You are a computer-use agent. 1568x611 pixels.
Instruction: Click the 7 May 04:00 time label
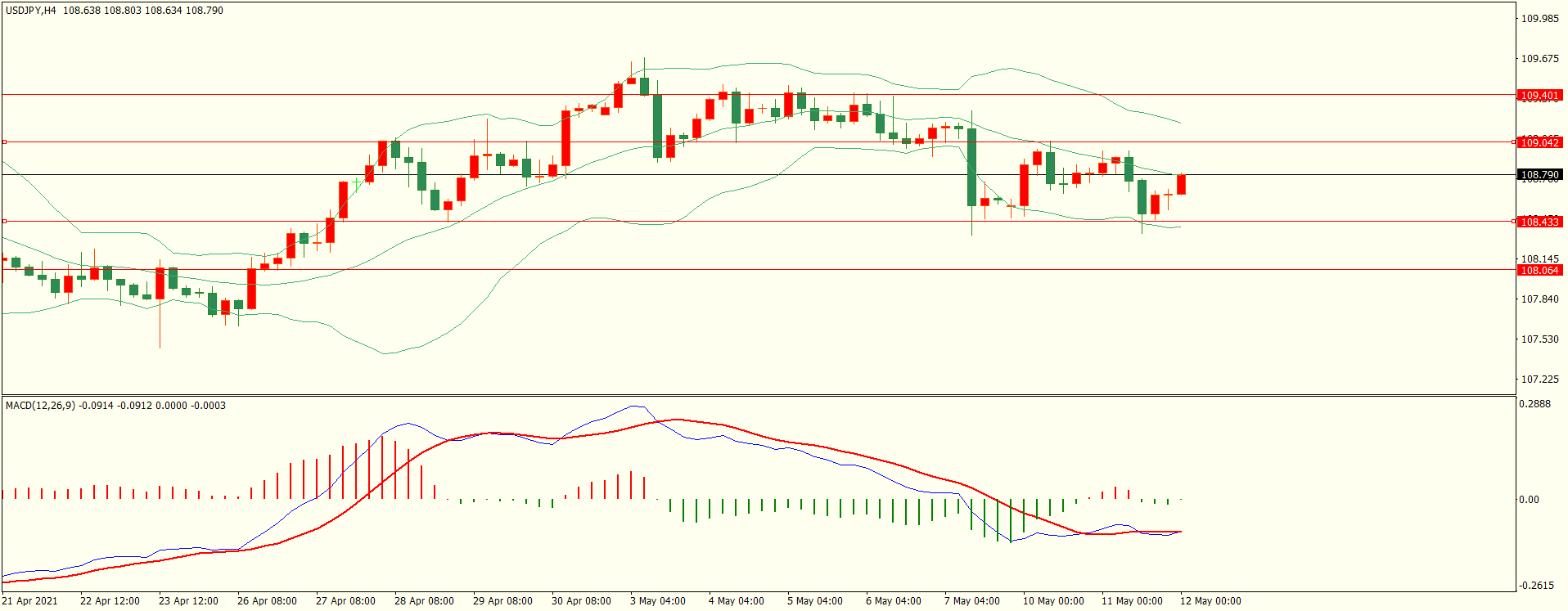tap(972, 601)
